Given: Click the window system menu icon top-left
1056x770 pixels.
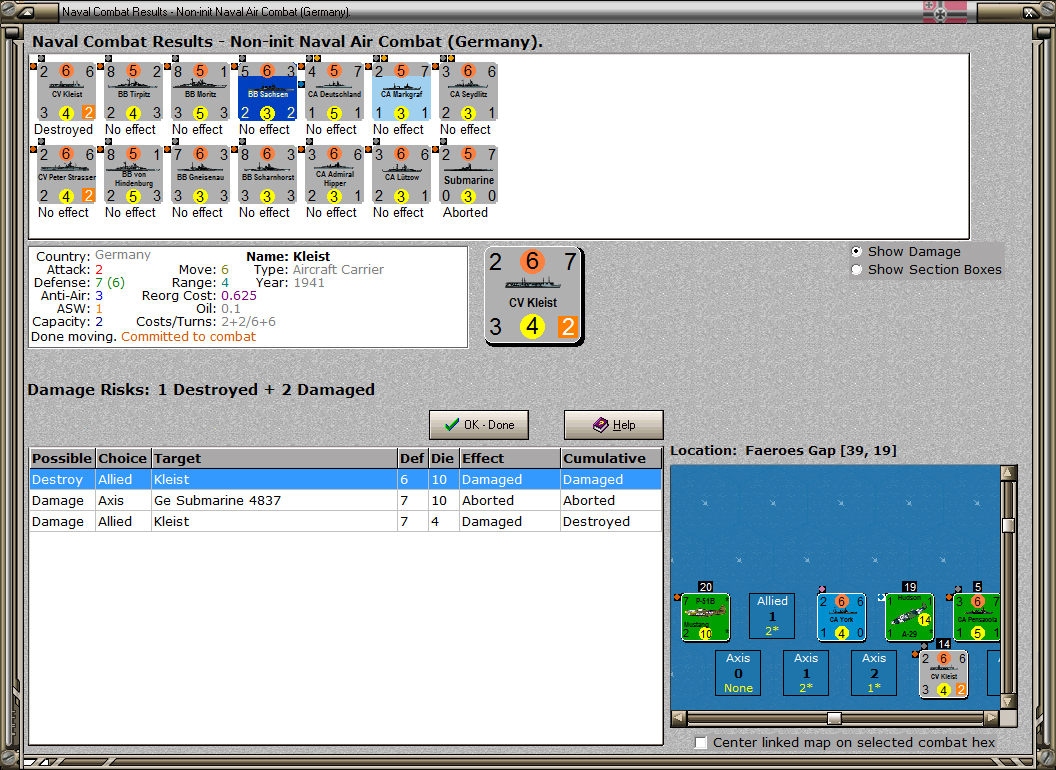Looking at the screenshot, I should coord(26,11).
